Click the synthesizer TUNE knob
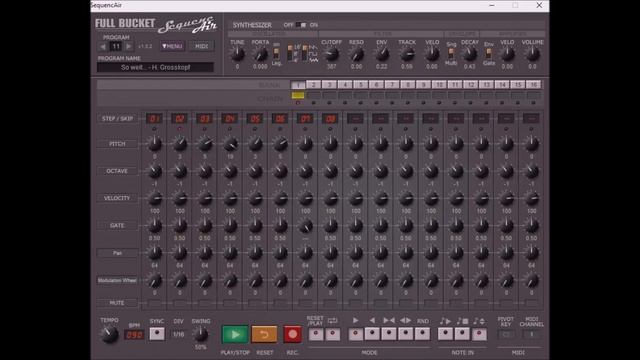 238,54
